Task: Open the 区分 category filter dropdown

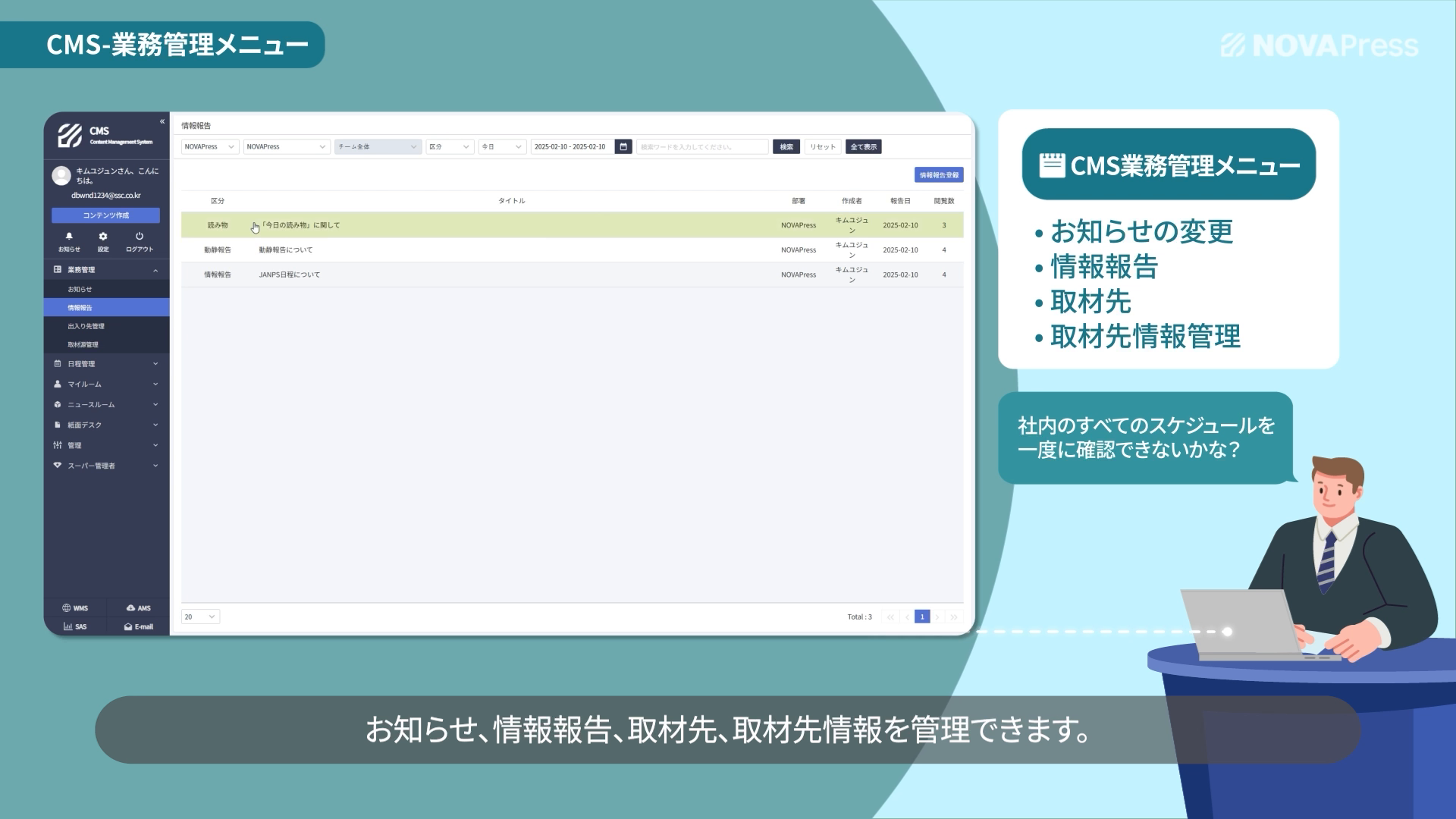Action: tap(450, 146)
